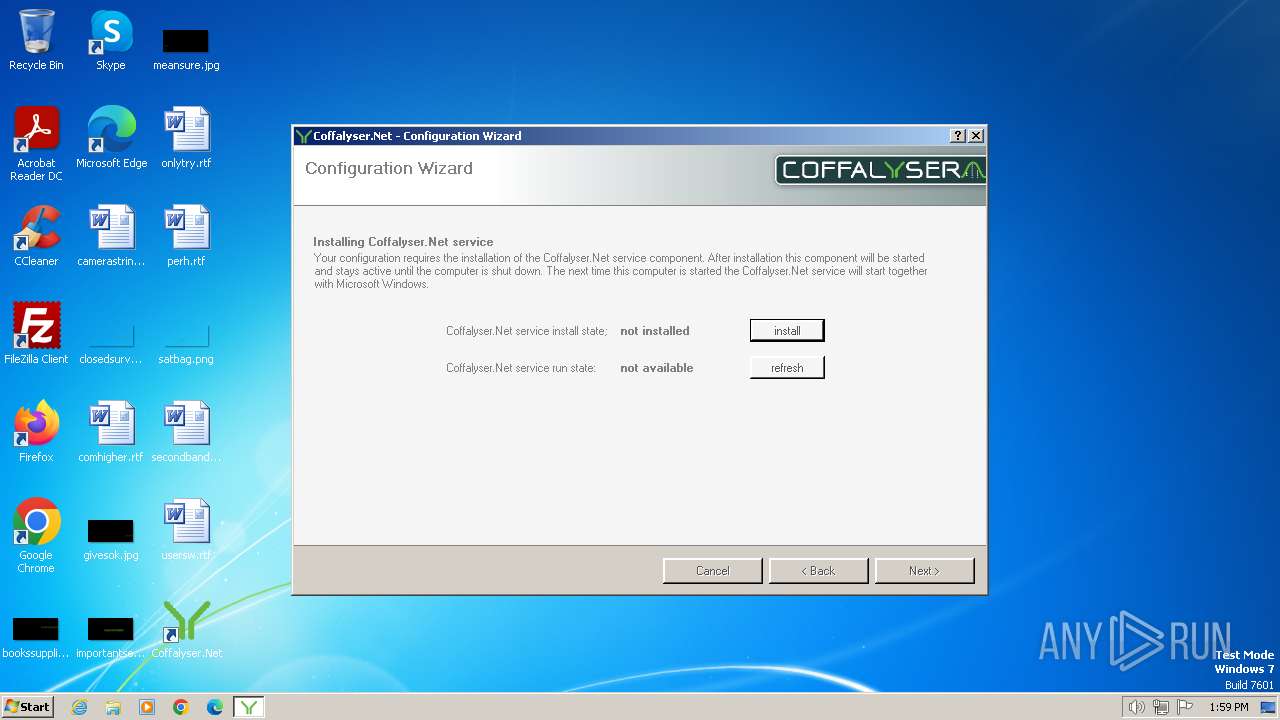Select the Coffalyser.Net desktop shortcut

coord(186,630)
